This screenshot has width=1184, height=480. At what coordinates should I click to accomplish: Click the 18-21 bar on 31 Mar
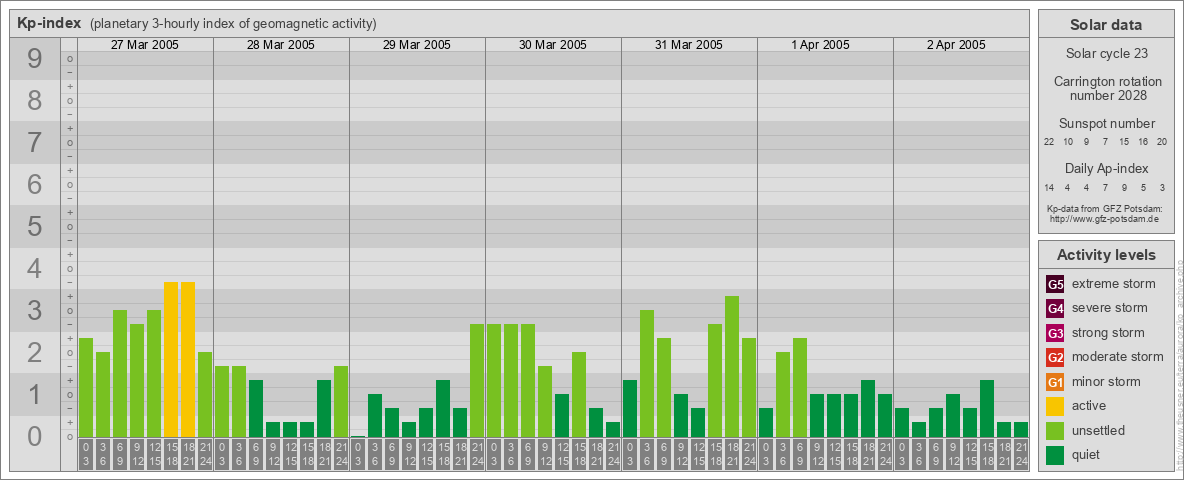[732, 367]
